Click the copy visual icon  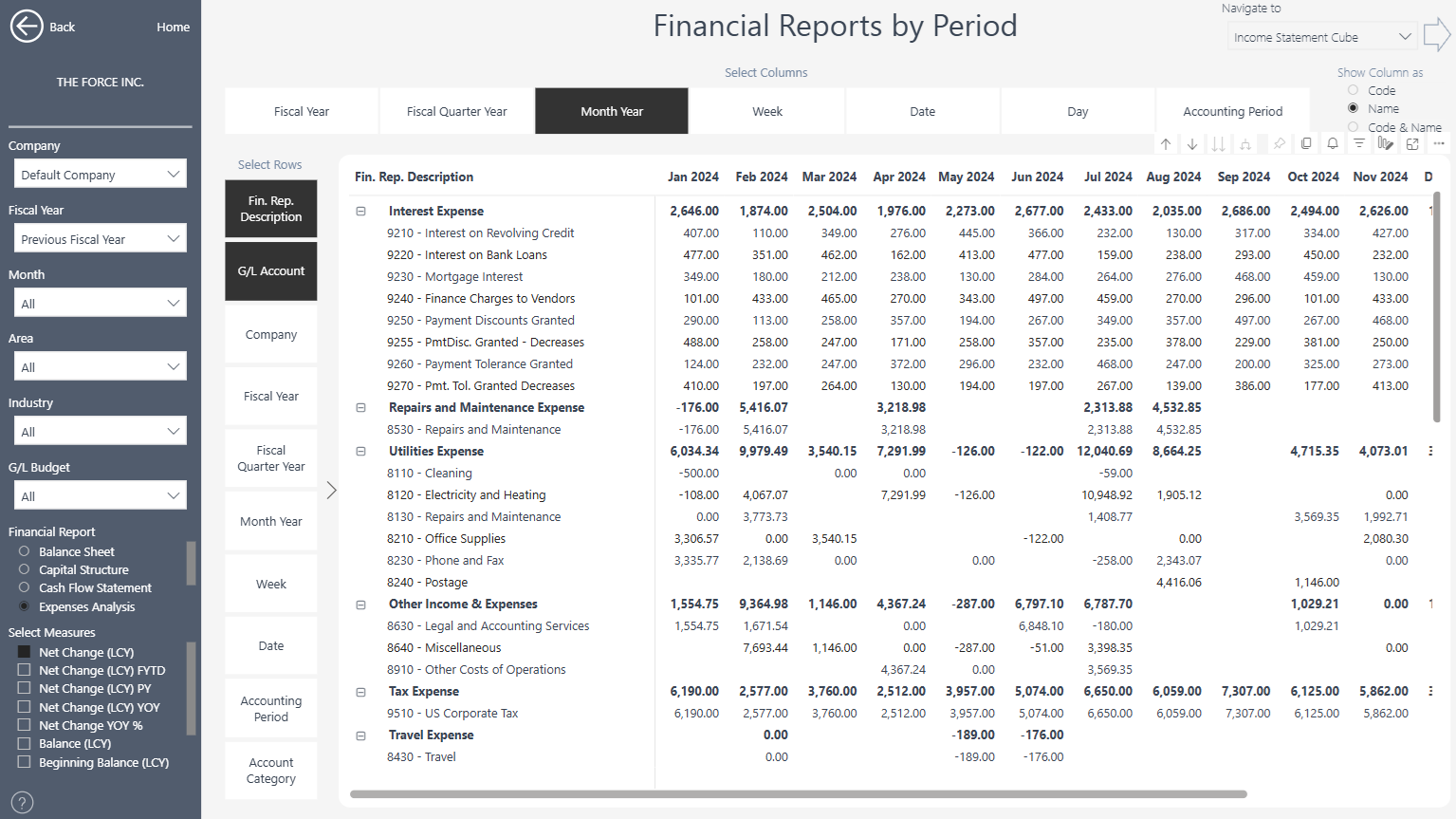[x=1306, y=144]
